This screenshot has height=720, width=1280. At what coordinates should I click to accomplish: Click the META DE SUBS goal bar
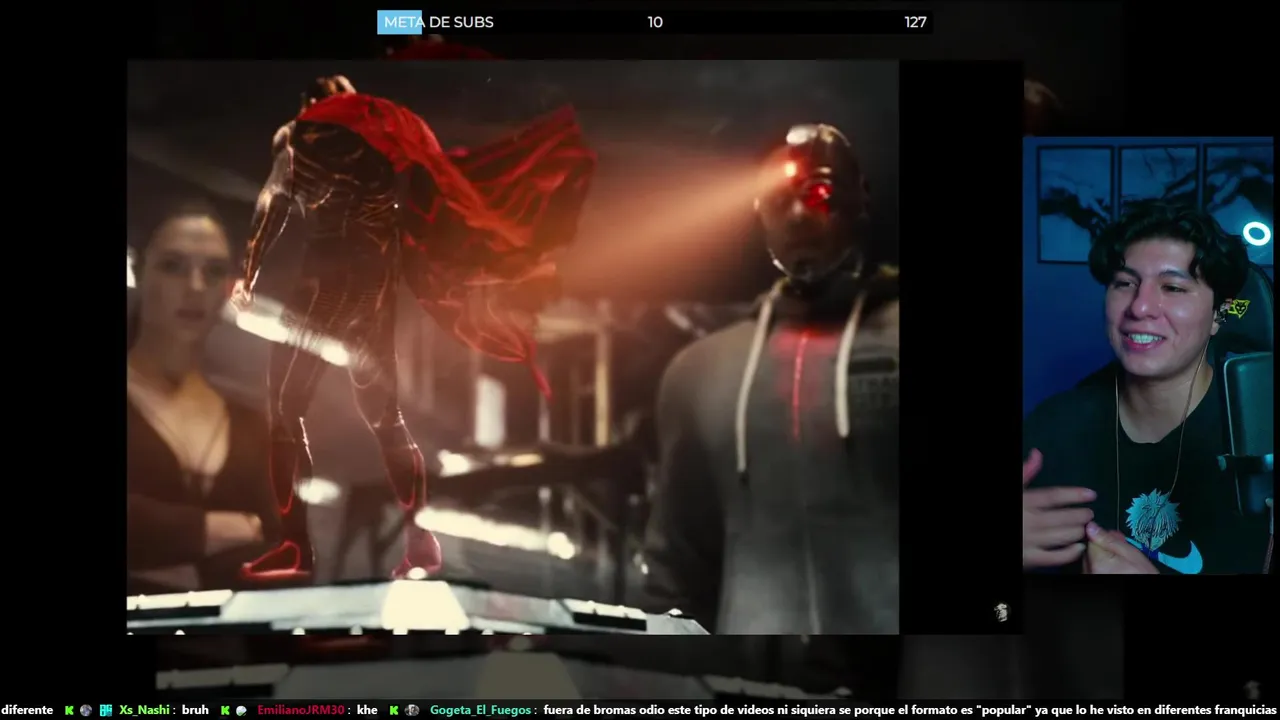click(654, 22)
